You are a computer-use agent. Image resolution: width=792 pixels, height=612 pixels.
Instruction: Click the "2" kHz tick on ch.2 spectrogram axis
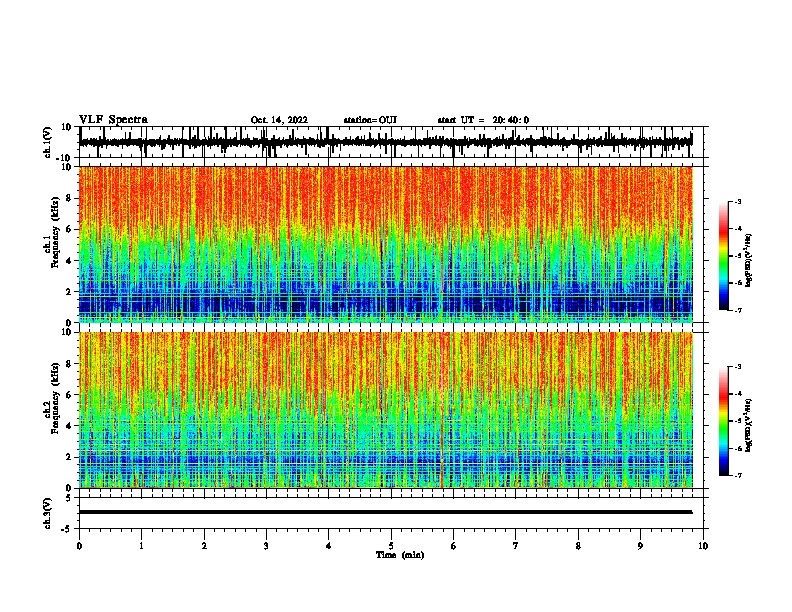(70, 457)
